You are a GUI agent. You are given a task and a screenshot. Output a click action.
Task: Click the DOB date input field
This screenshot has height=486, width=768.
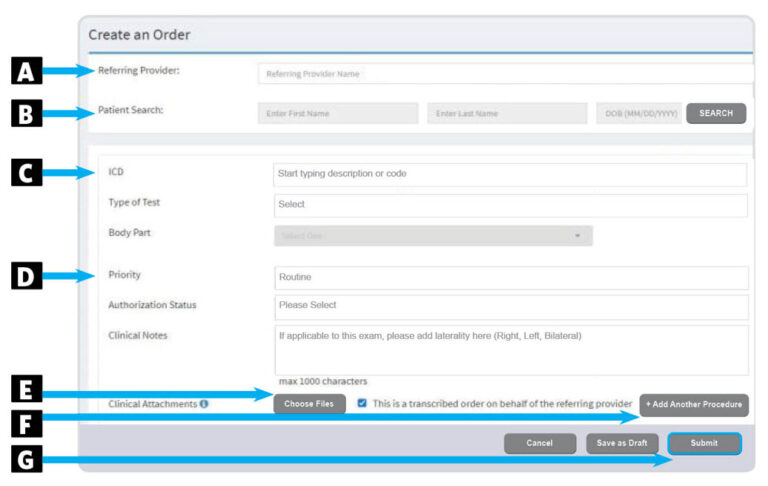pyautogui.click(x=640, y=114)
